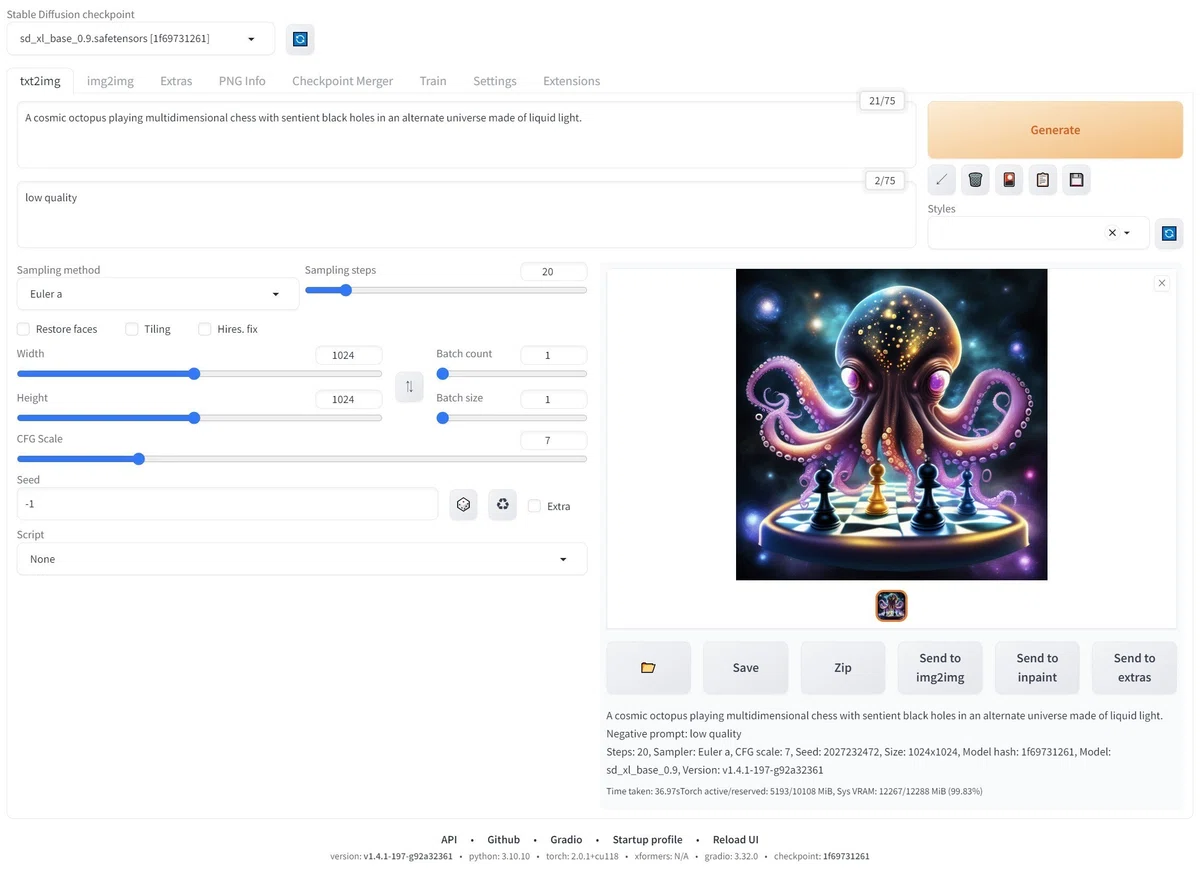Click the Generate button

1055,130
